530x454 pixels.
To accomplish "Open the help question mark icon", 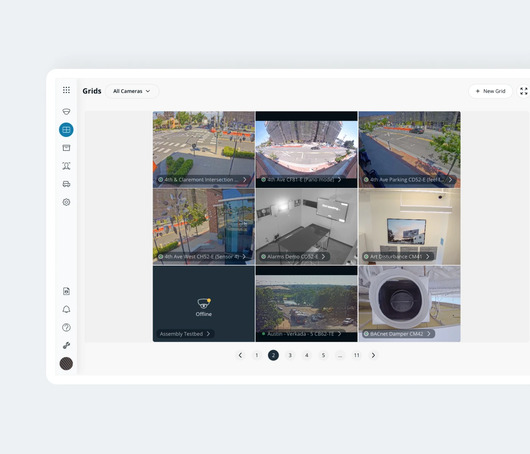I will (66, 327).
